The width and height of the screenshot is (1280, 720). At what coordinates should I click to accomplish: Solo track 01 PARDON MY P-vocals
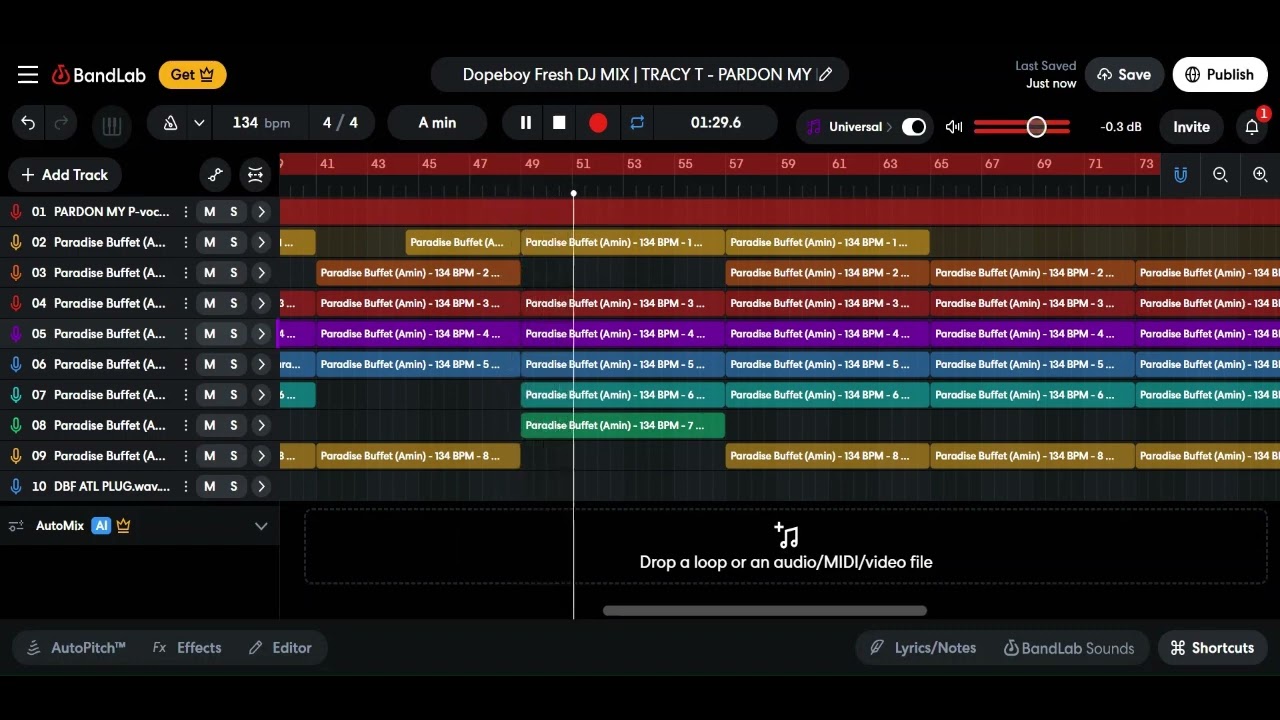pos(234,212)
